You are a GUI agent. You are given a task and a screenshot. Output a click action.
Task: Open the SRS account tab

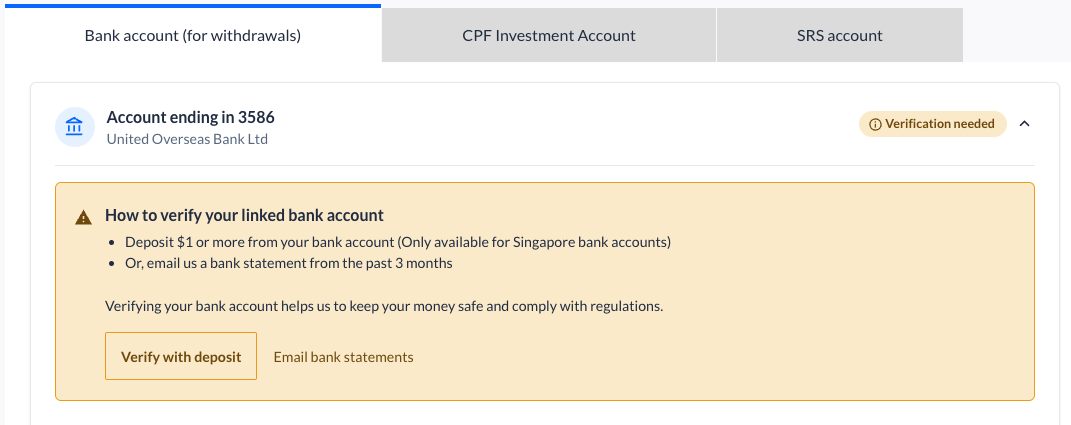[x=839, y=35]
